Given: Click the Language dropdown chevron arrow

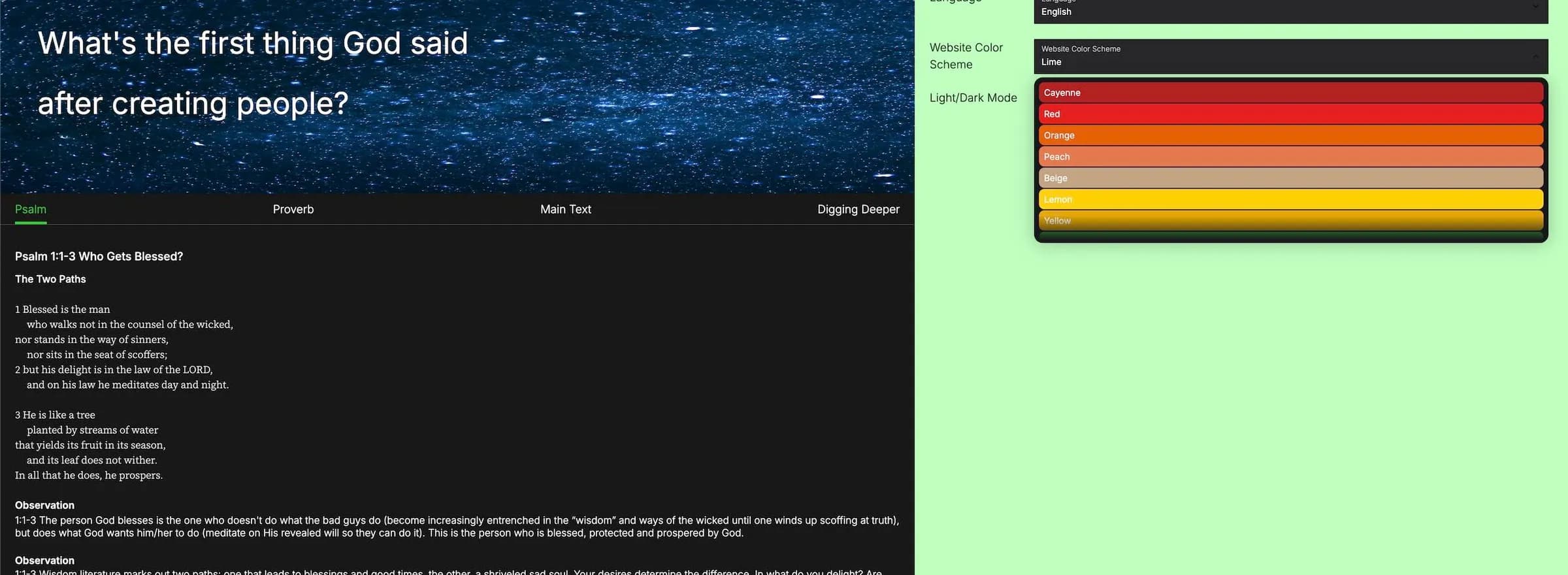Looking at the screenshot, I should pyautogui.click(x=1535, y=7).
